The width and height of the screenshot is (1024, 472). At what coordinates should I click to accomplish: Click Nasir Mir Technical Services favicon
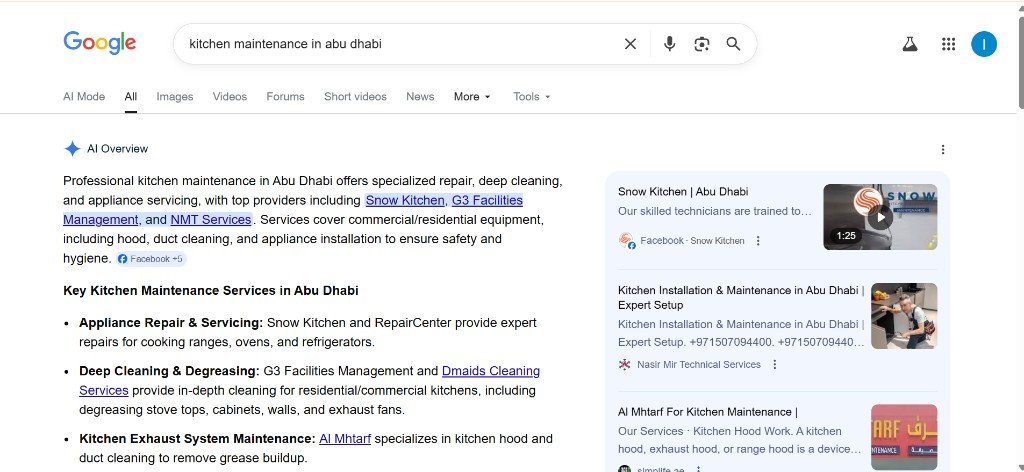[624, 364]
